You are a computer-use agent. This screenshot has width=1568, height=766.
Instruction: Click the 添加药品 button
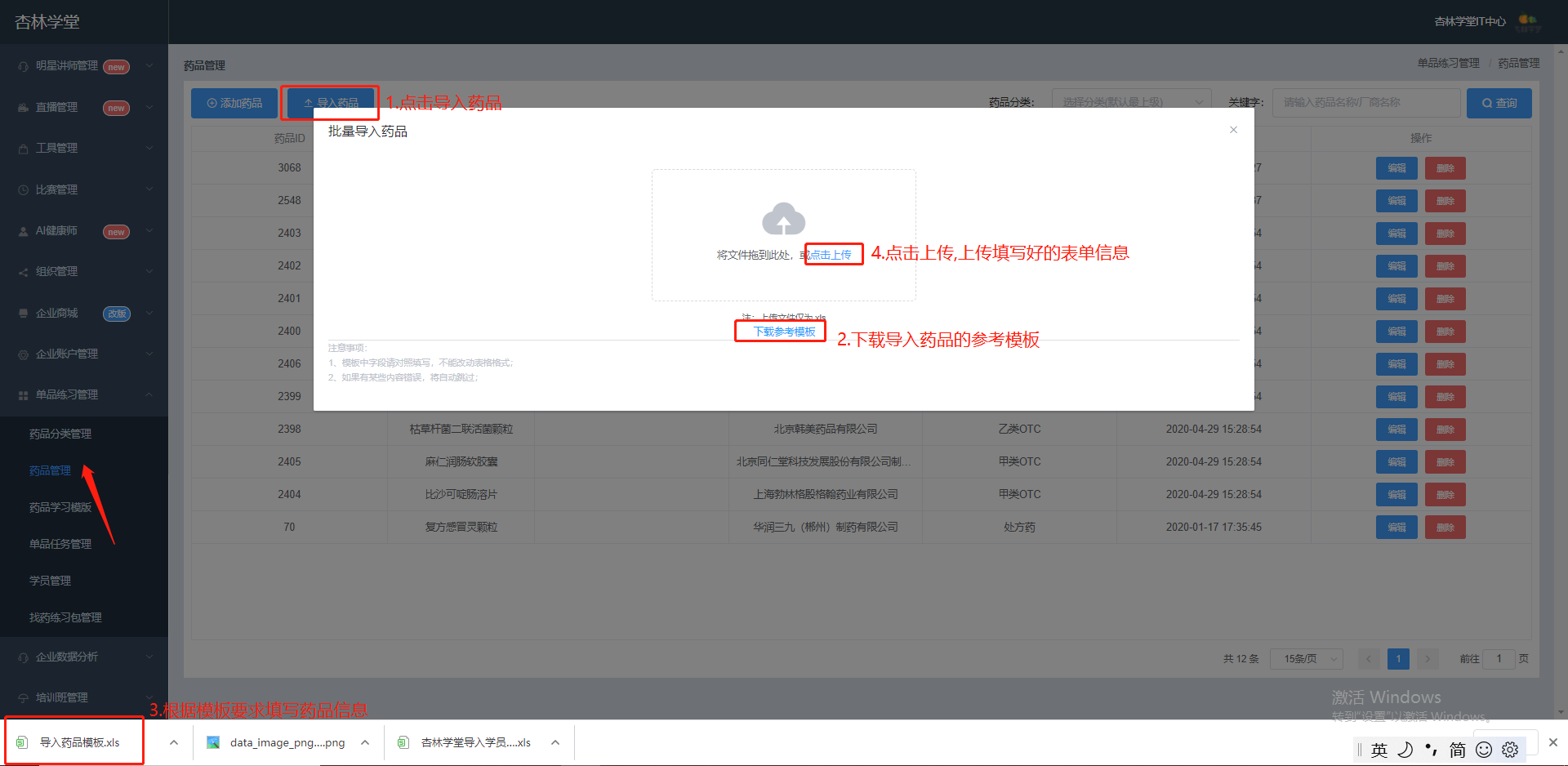pyautogui.click(x=234, y=103)
